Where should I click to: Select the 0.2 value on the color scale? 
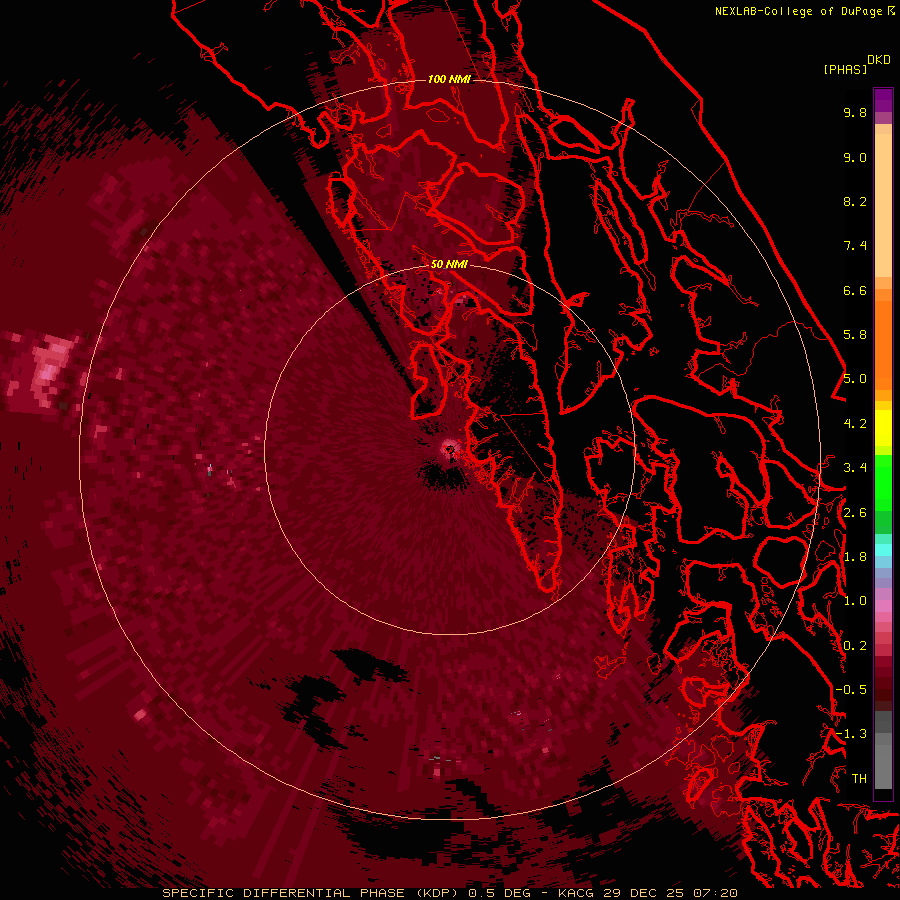[855, 646]
